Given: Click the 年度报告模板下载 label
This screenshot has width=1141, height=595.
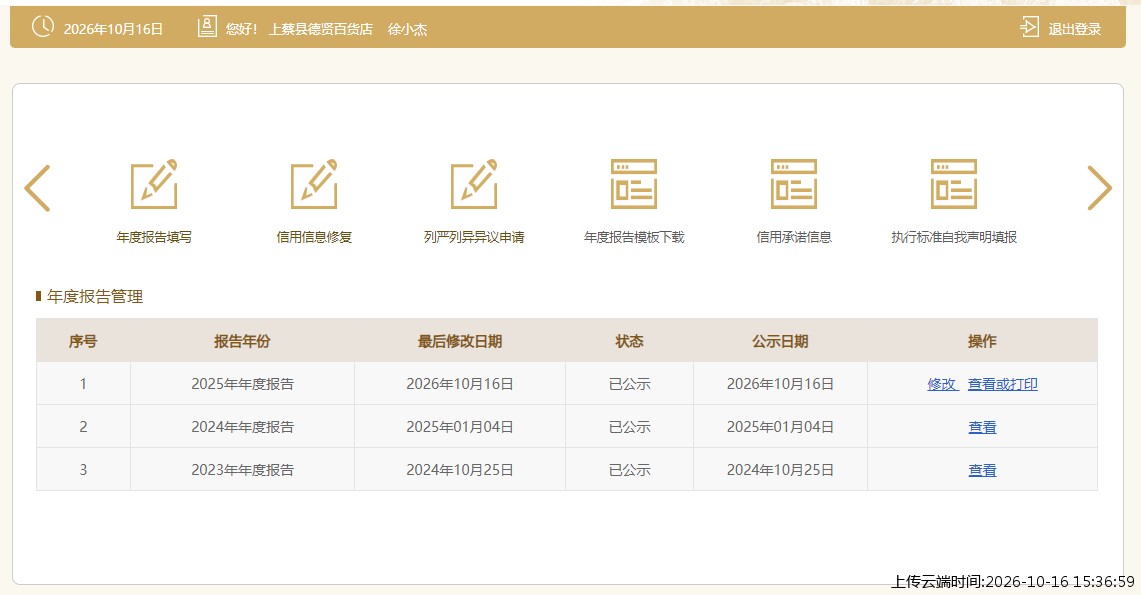Looking at the screenshot, I should [x=634, y=237].
